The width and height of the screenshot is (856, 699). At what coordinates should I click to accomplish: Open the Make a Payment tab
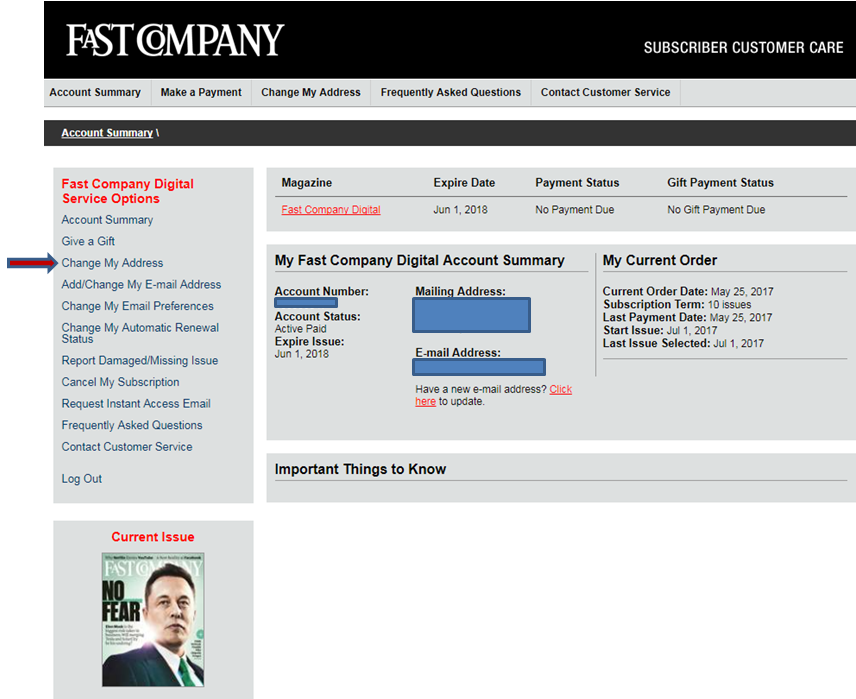(201, 92)
